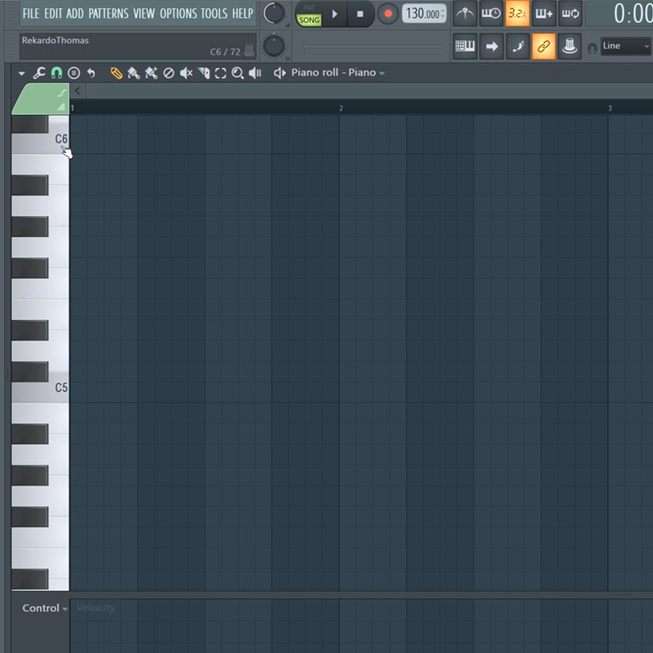Select the sparkle paint brush tool
The image size is (653, 653).
(x=151, y=73)
